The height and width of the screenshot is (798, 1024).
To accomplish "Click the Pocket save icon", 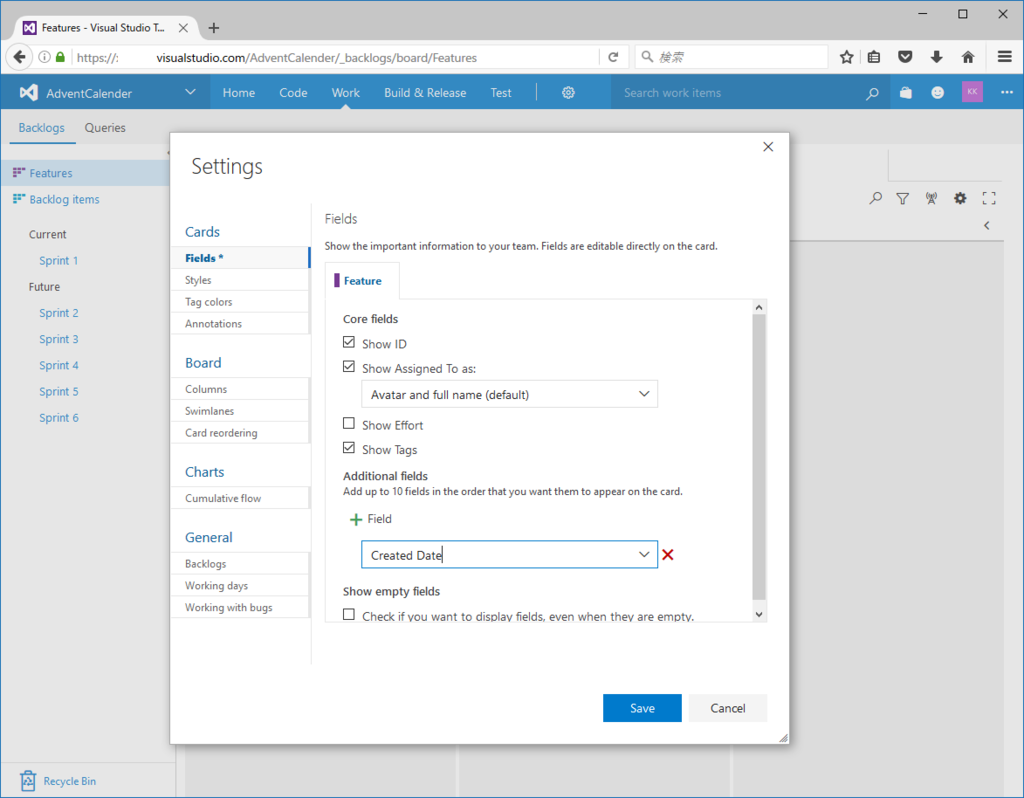I will click(905, 57).
